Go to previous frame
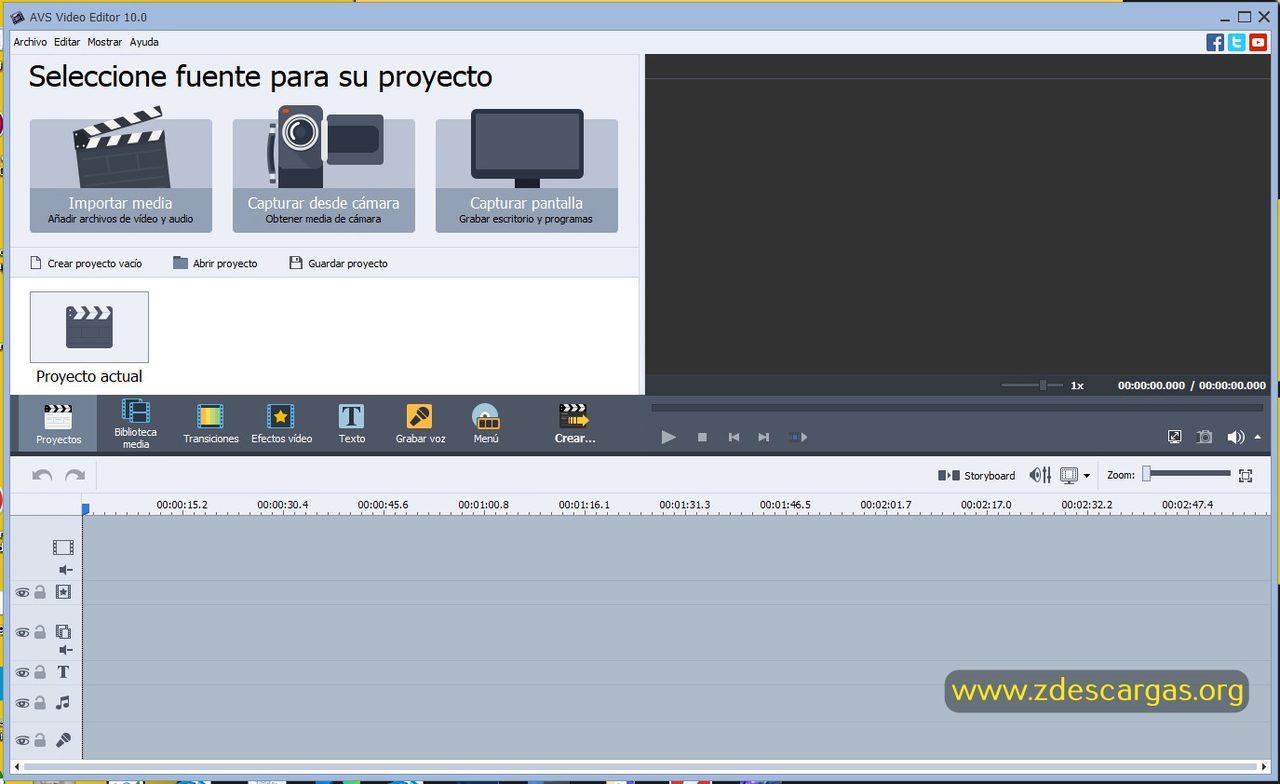Image resolution: width=1280 pixels, height=784 pixels. (733, 437)
